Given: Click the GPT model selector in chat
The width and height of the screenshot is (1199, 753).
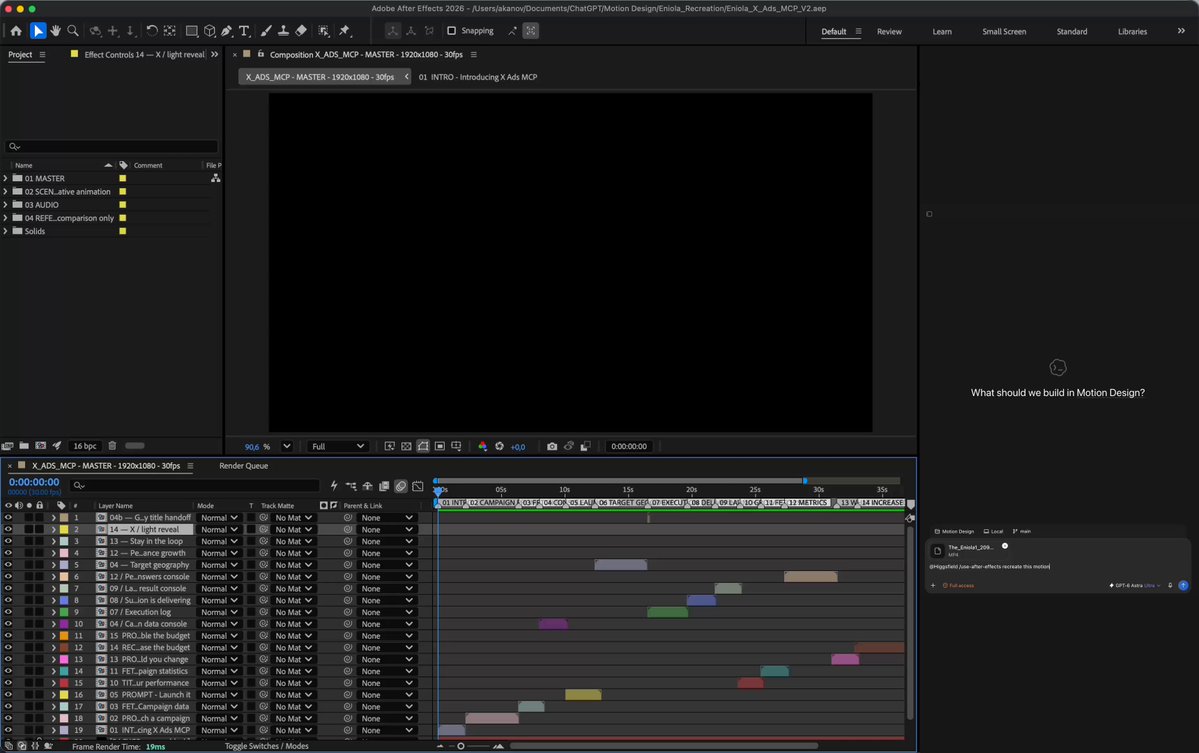Looking at the screenshot, I should pyautogui.click(x=1135, y=586).
